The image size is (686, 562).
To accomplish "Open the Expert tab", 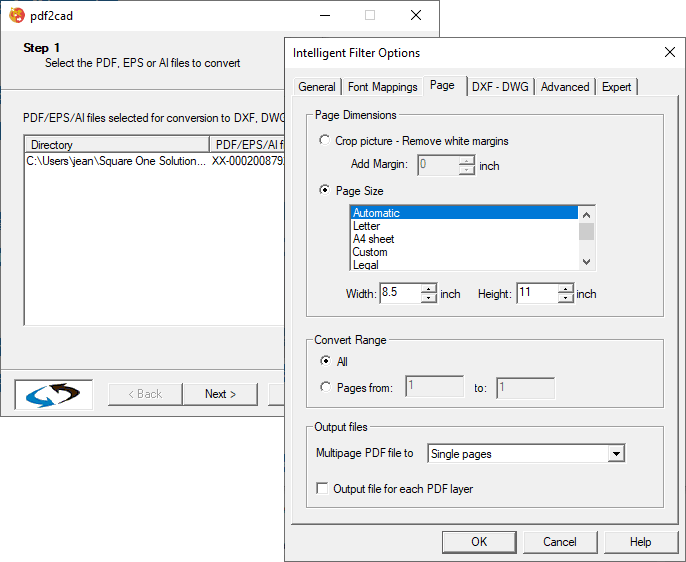I will click(616, 87).
